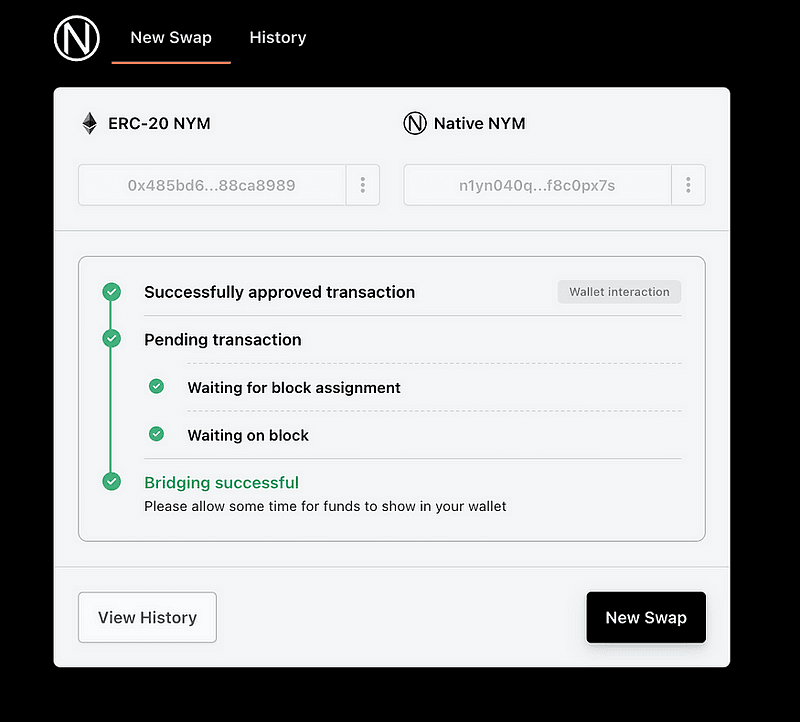800x722 pixels.
Task: Click checkmark next to Successfully approved transaction
Action: pyautogui.click(x=111, y=292)
